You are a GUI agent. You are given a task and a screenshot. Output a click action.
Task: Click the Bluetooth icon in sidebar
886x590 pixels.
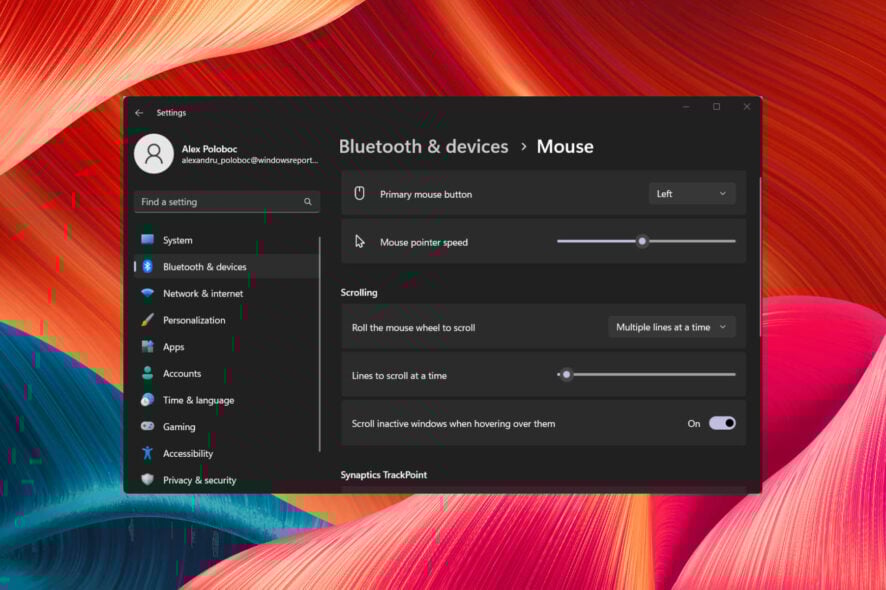click(147, 266)
